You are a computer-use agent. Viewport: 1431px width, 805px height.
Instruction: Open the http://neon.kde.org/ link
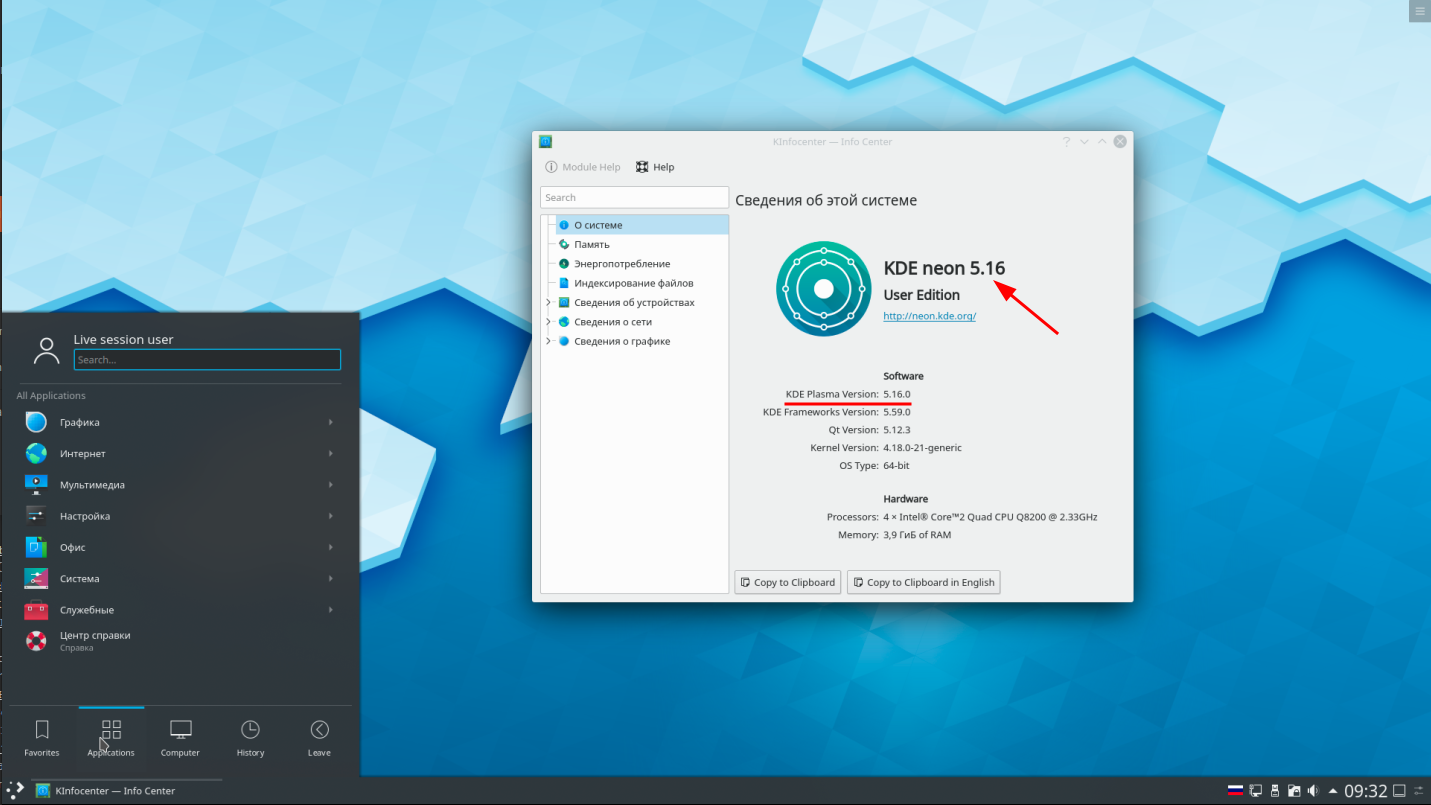(929, 315)
